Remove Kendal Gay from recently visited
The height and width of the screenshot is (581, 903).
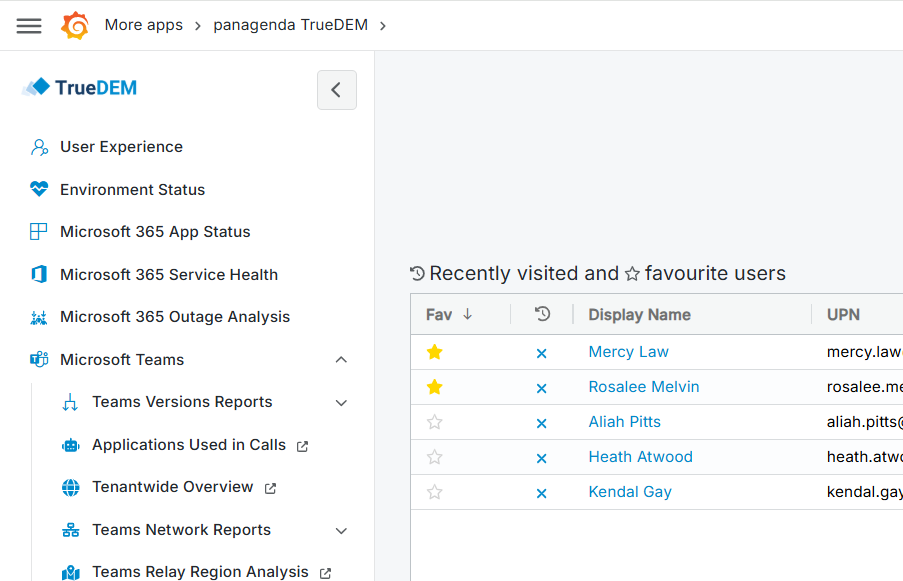[541, 493]
